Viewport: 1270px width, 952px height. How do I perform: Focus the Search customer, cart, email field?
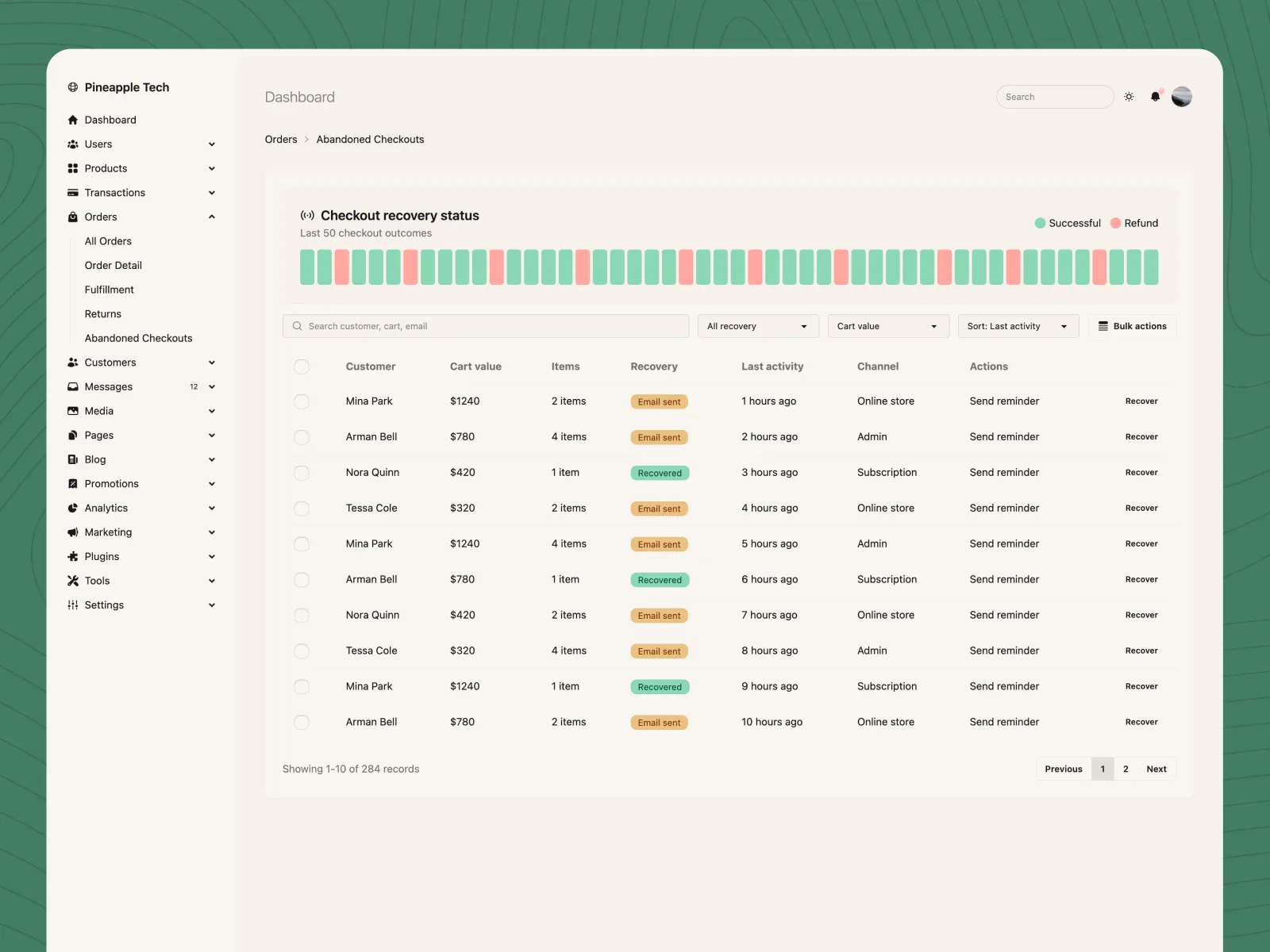pyautogui.click(x=486, y=326)
